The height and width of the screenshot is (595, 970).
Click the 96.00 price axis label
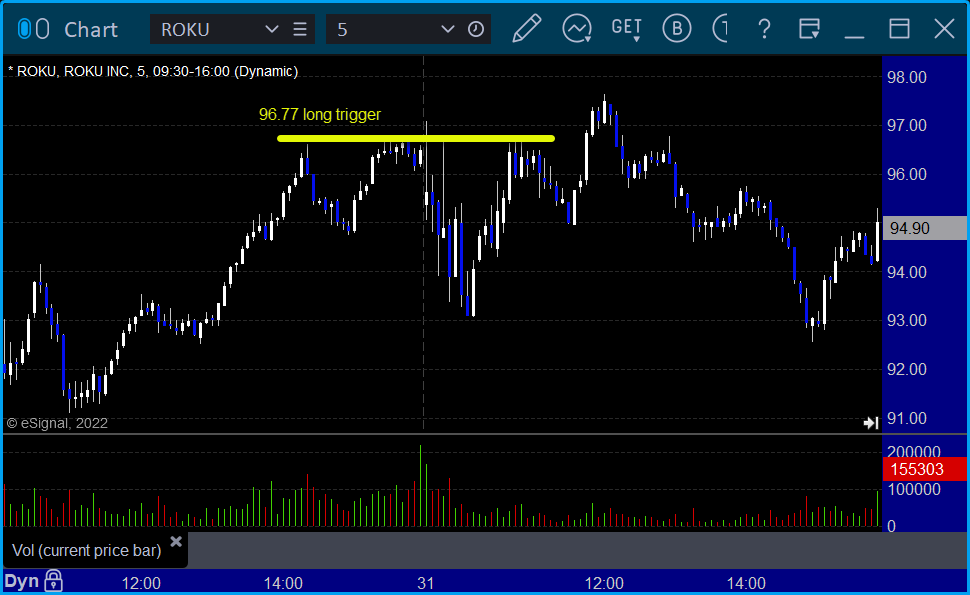[907, 174]
